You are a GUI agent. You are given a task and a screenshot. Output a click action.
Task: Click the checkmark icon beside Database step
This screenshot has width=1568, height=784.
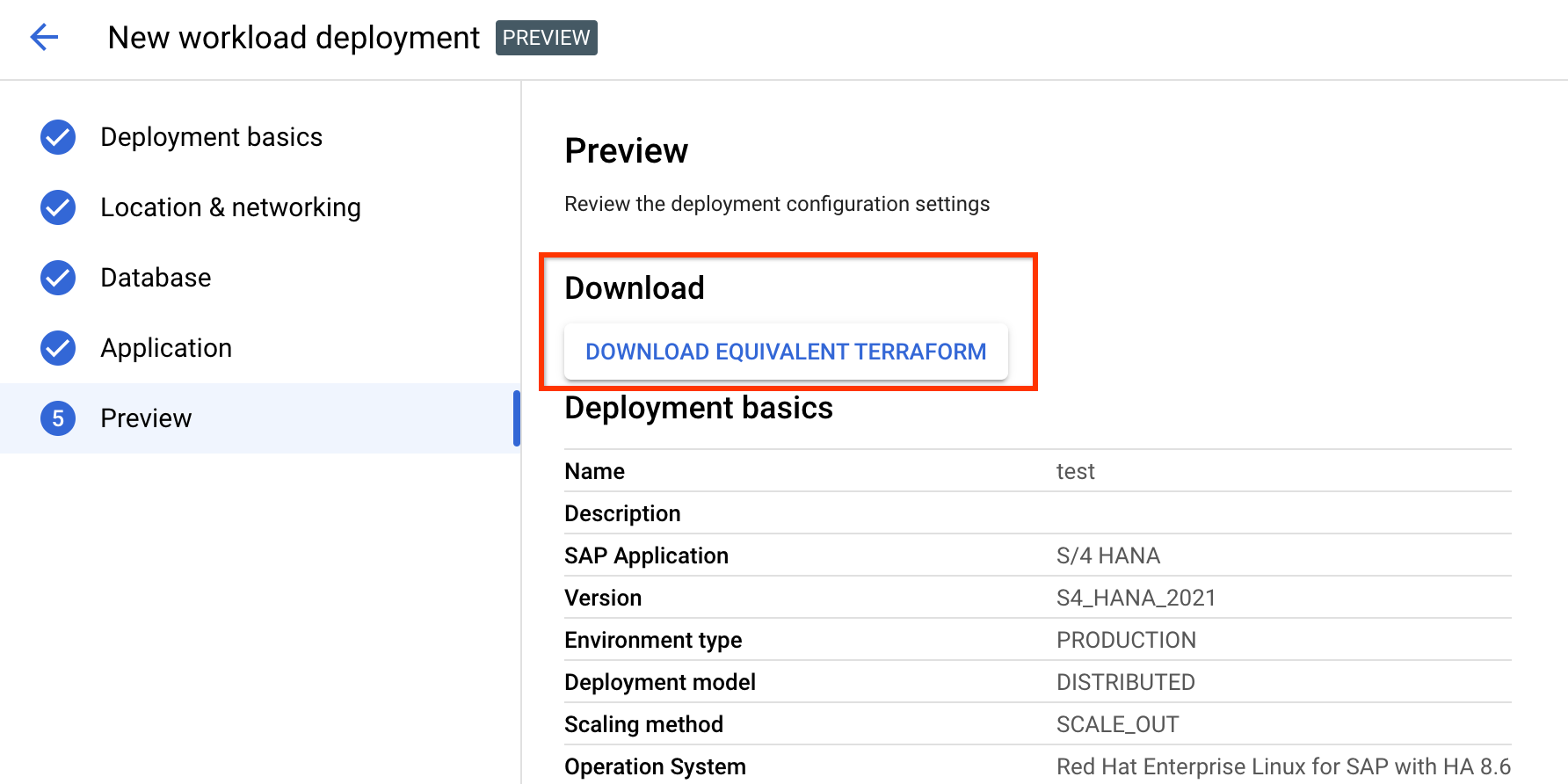(58, 278)
